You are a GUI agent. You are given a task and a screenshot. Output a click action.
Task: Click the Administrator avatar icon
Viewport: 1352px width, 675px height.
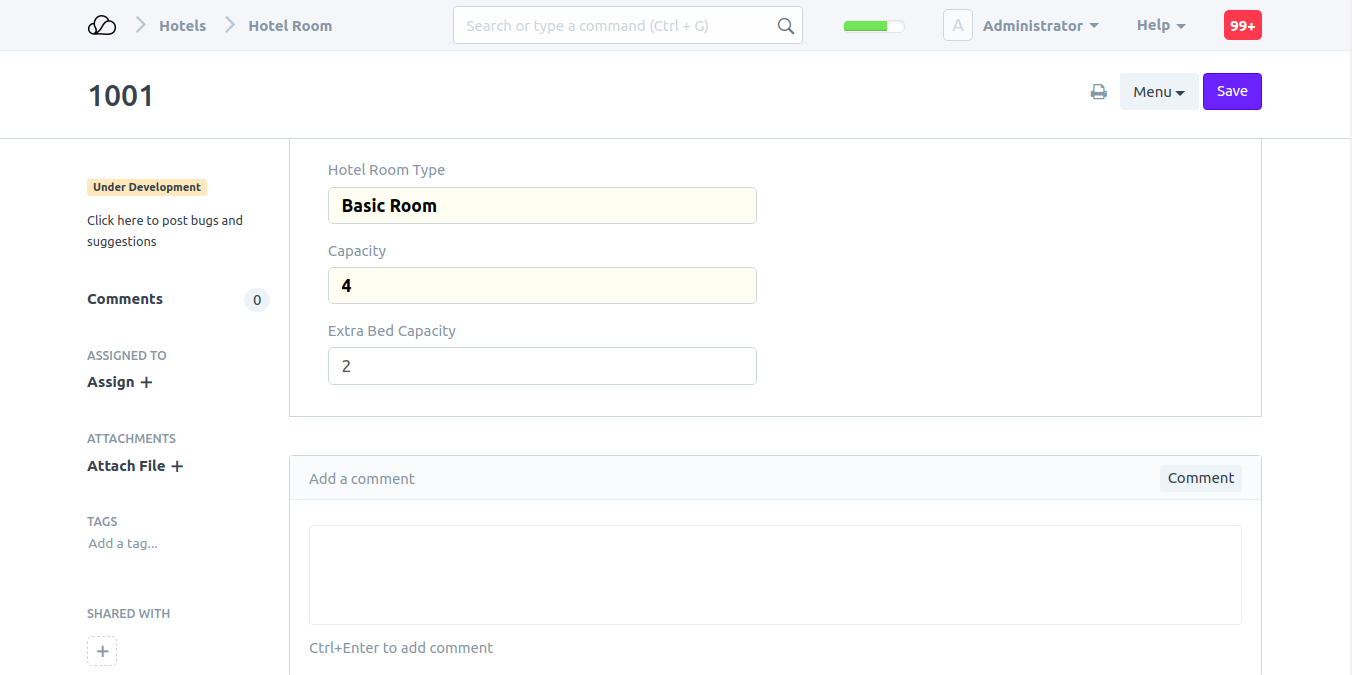click(x=957, y=26)
